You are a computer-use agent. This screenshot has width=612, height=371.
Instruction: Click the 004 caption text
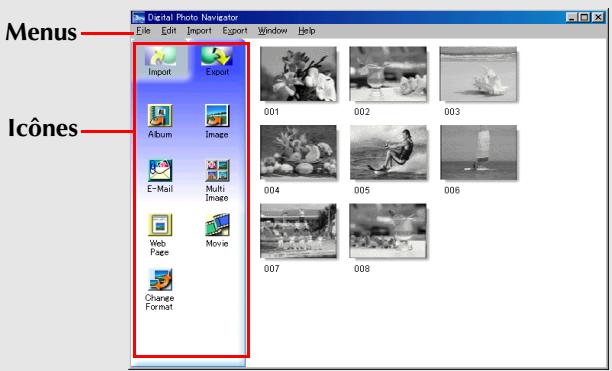pyautogui.click(x=271, y=190)
